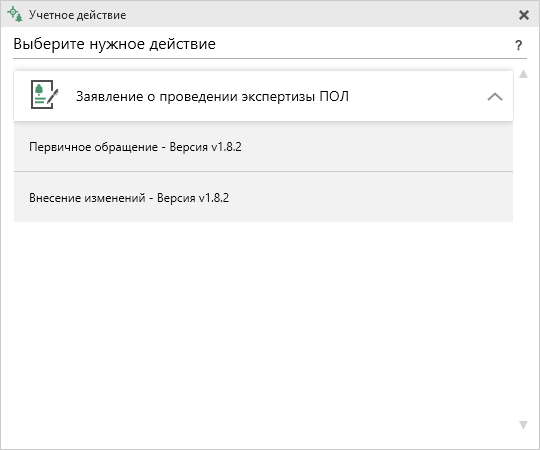Open help via the question mark icon
This screenshot has height=450, width=540.
click(519, 45)
